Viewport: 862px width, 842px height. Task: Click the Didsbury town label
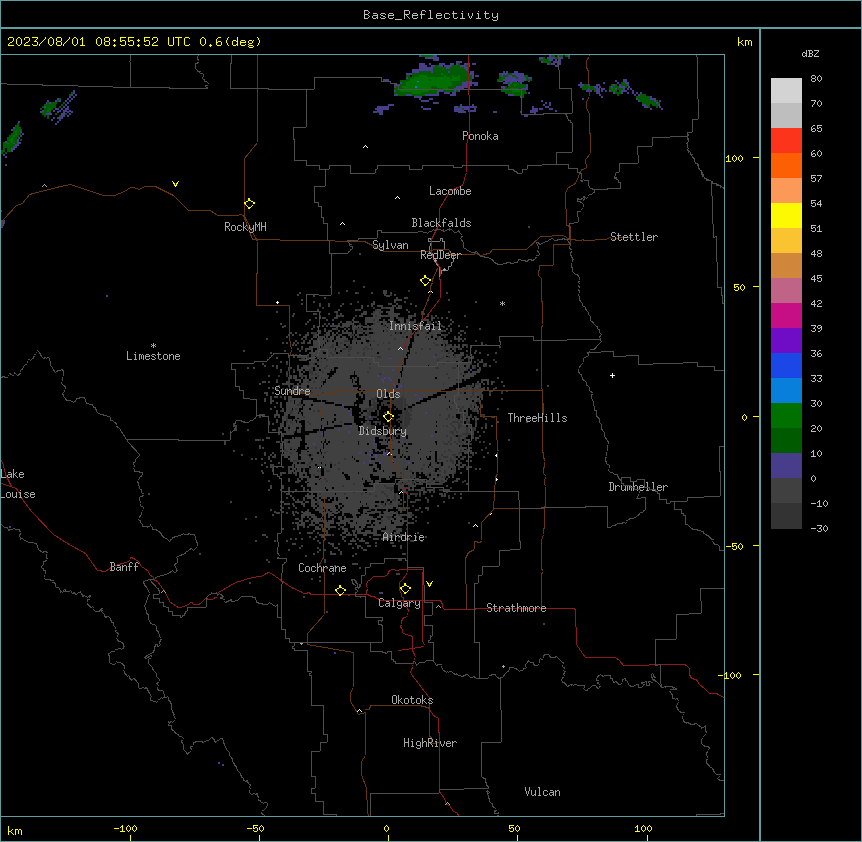coord(383,431)
